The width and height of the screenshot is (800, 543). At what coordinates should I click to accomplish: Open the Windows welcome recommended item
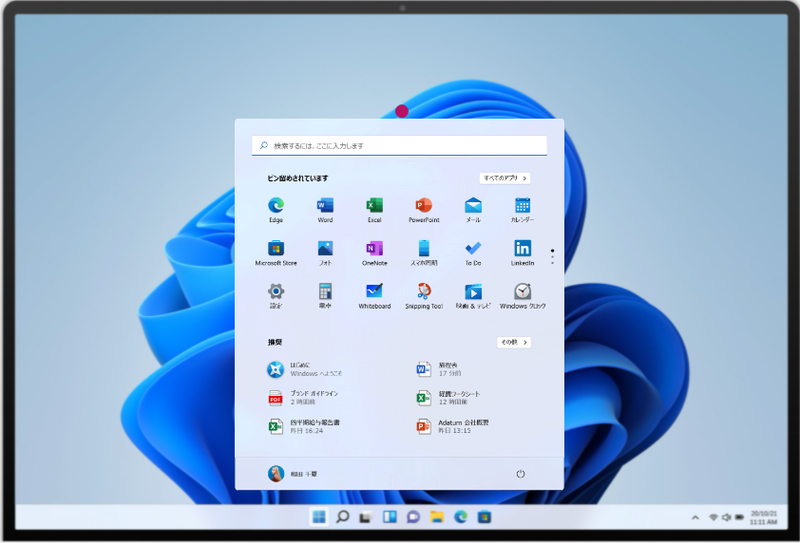(305, 369)
